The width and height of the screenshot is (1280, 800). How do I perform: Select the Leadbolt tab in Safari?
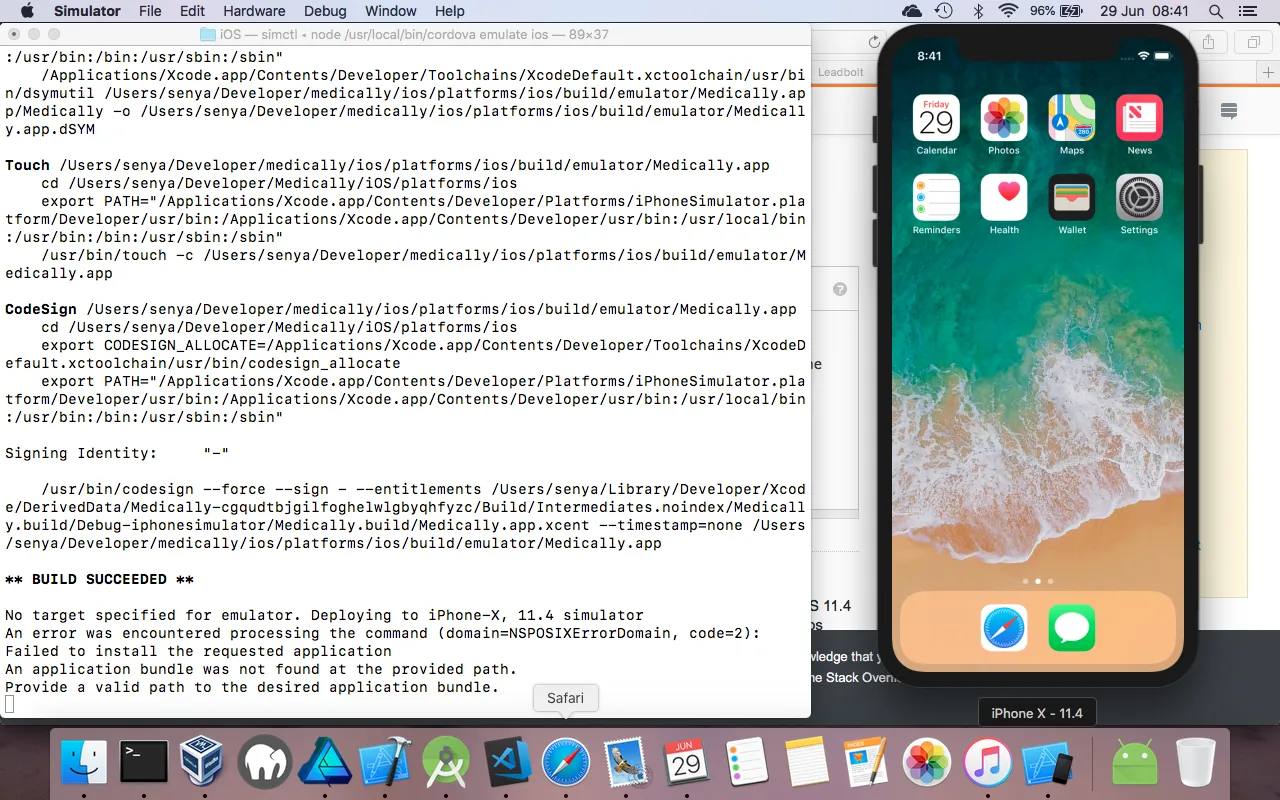pos(841,72)
